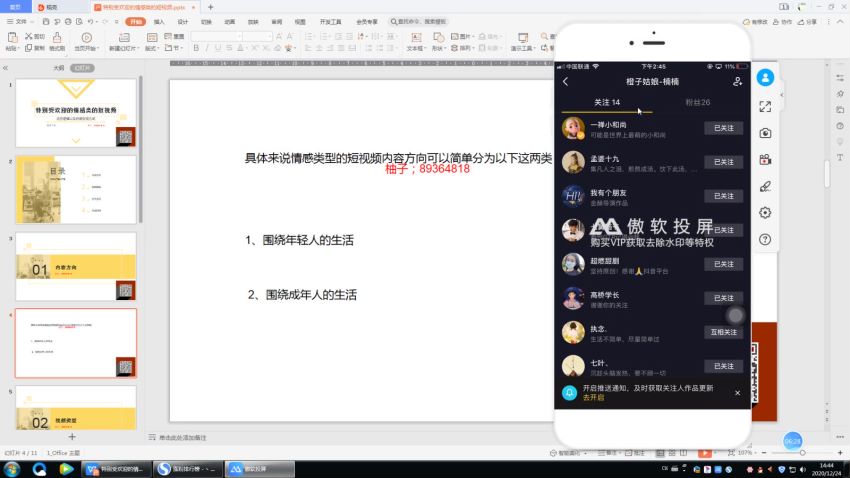This screenshot has height=478, width=850.
Task: Click the print icon in quick toolbar
Action: pyautogui.click(x=68, y=22)
